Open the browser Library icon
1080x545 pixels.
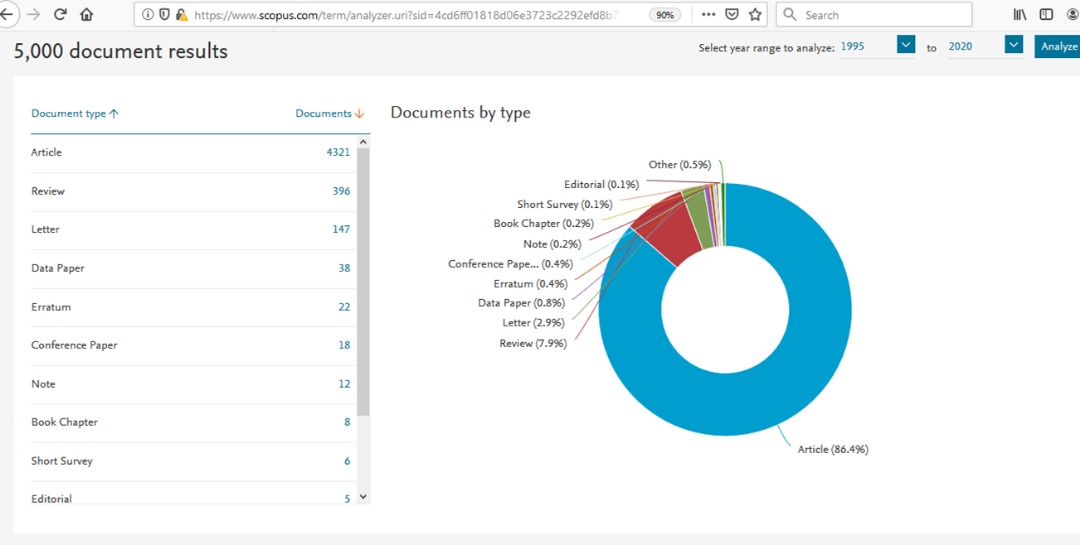(1020, 15)
